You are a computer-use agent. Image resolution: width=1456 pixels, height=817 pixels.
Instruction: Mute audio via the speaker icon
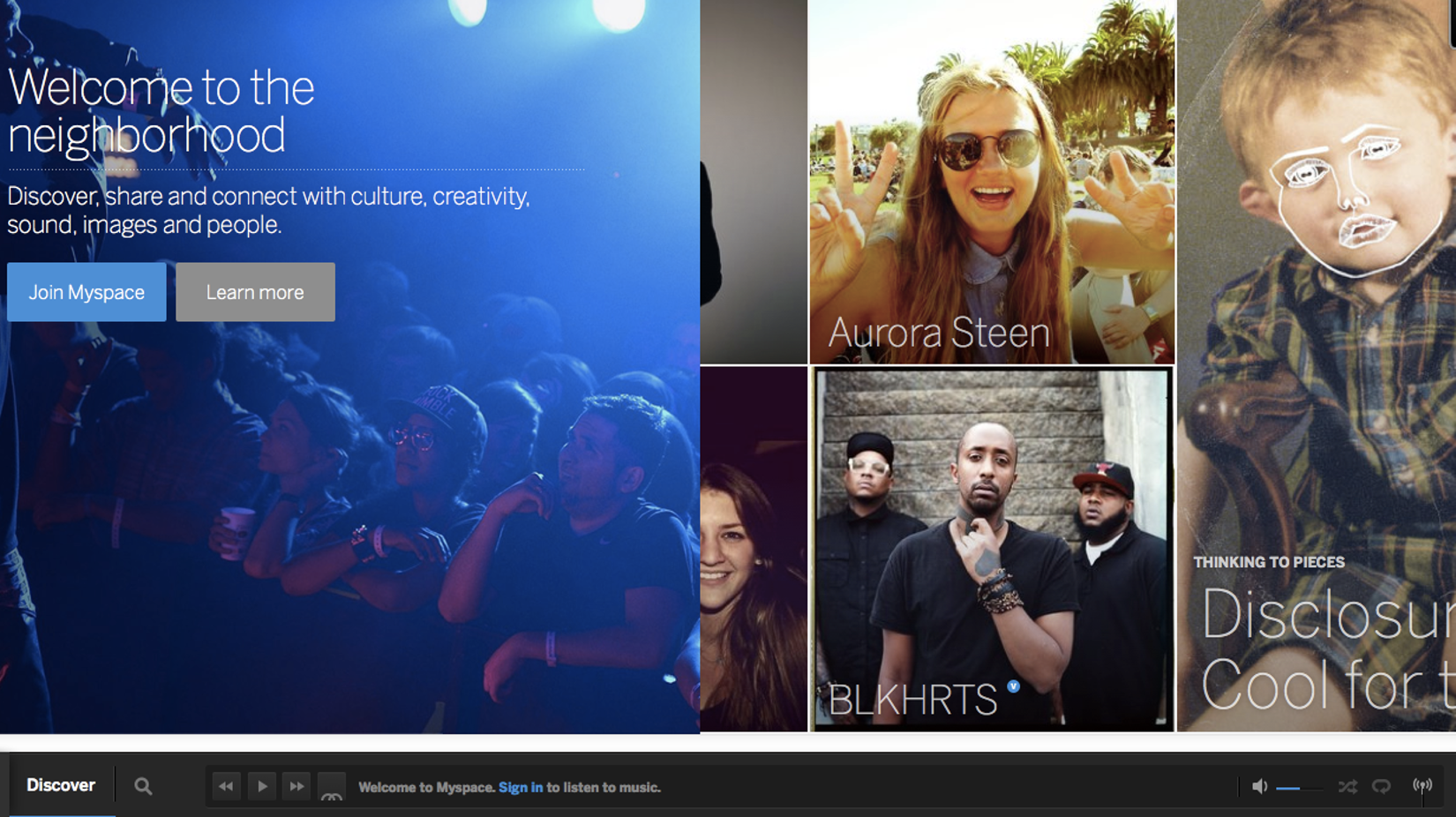pyautogui.click(x=1260, y=785)
